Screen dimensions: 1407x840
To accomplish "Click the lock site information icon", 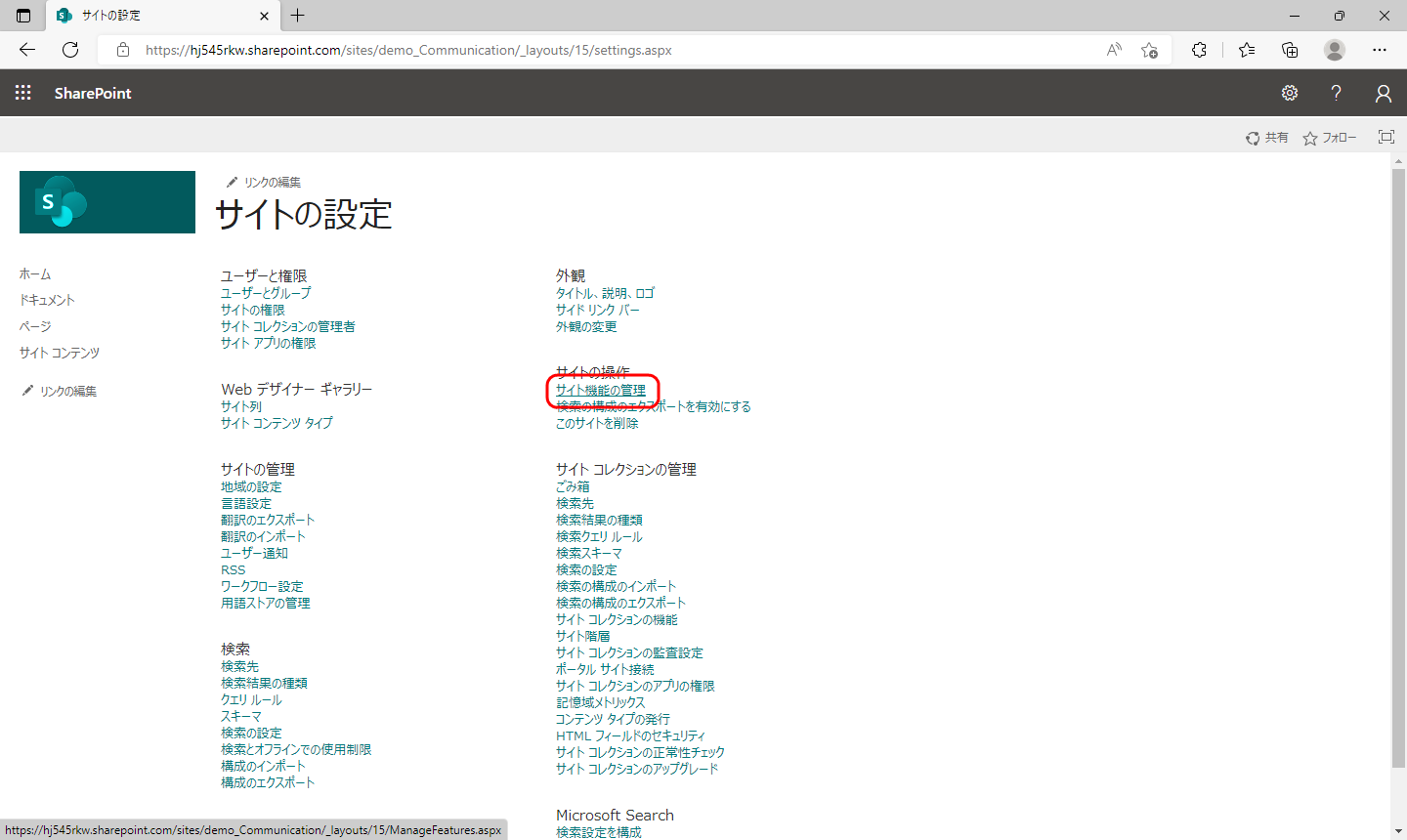I will [x=123, y=50].
